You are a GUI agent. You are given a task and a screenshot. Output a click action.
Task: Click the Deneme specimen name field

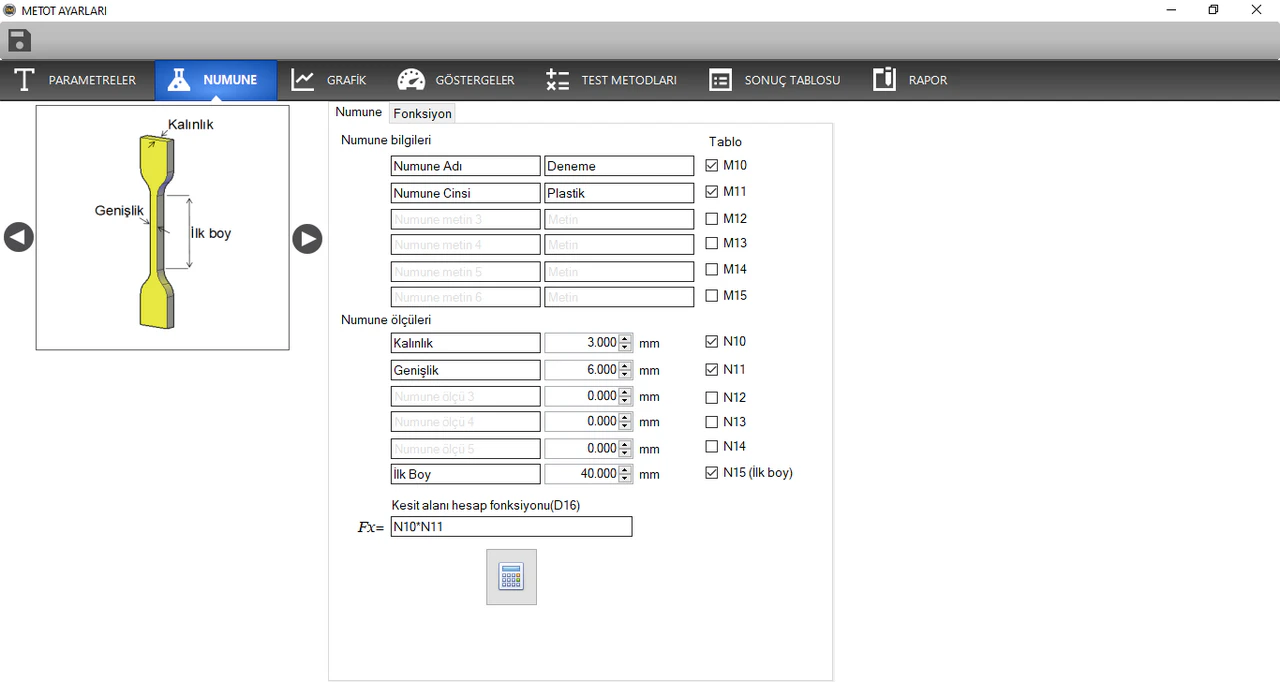(x=618, y=167)
